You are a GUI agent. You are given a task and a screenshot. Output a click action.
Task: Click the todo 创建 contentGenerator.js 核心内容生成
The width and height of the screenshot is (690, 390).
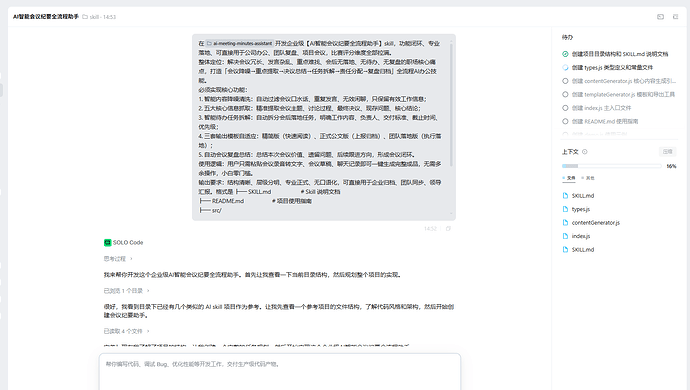coord(624,81)
